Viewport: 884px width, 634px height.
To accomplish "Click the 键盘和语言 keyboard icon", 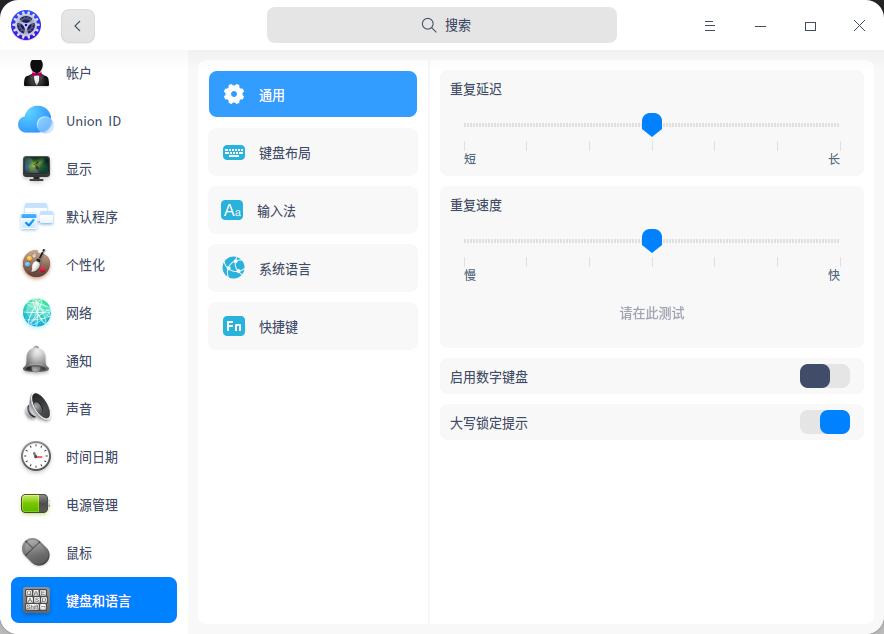I will point(37,600).
